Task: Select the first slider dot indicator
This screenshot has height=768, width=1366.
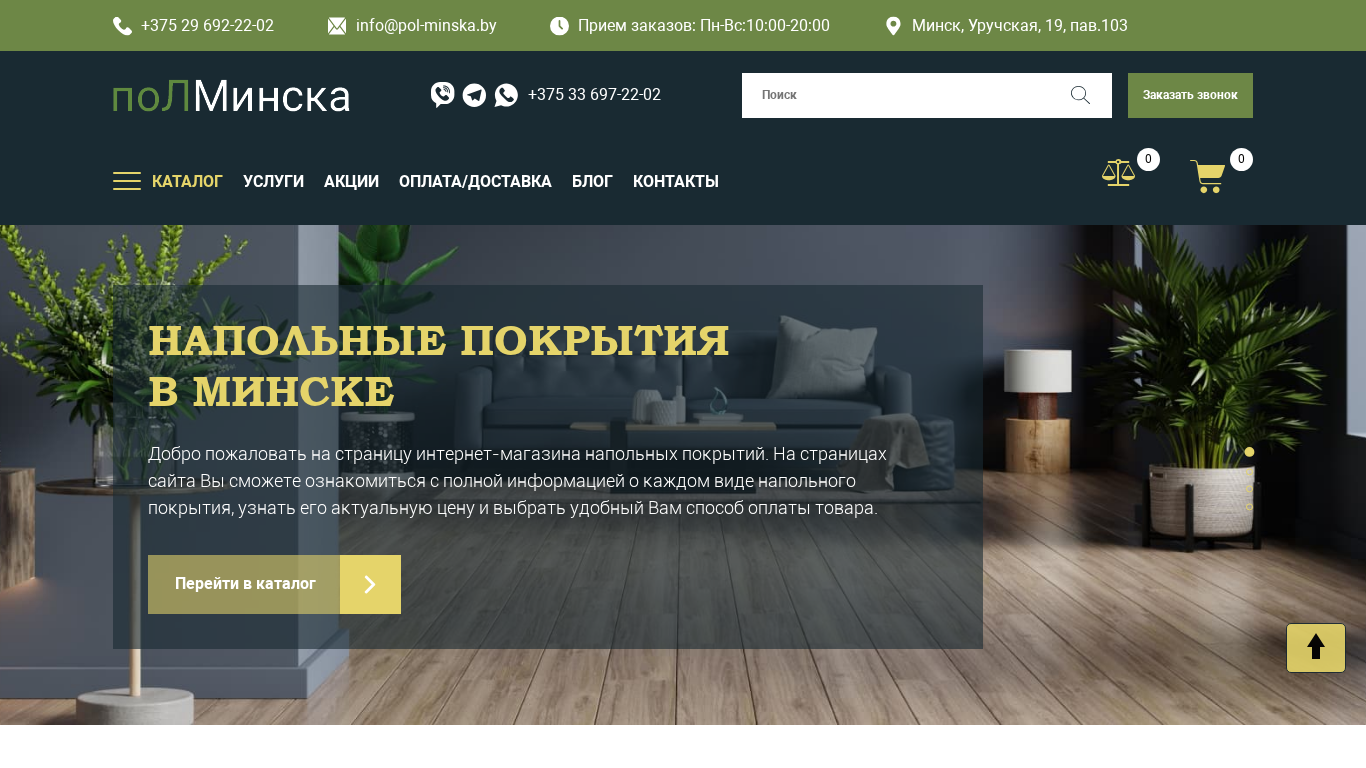Action: tap(1249, 452)
